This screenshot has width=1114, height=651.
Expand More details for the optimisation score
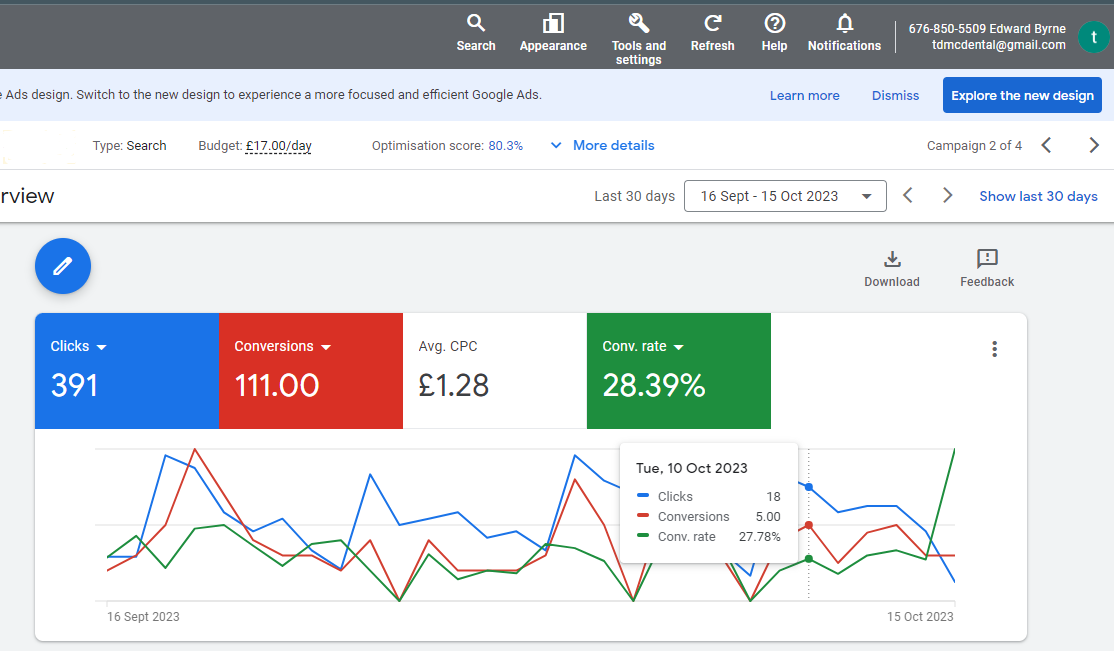[x=601, y=145]
